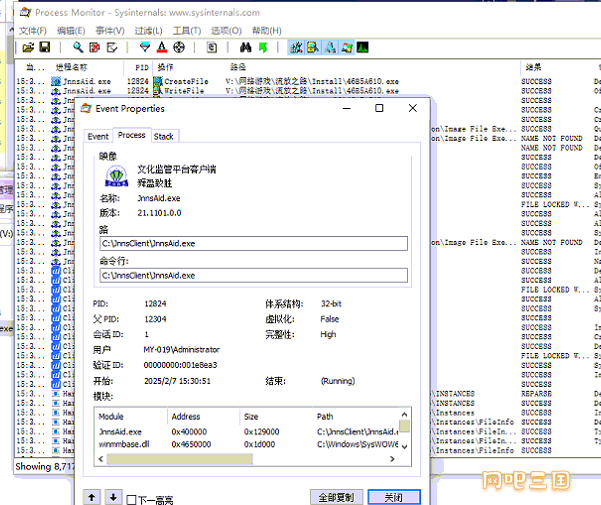
Task: Open Find with the binoculars icon
Action: 245,48
